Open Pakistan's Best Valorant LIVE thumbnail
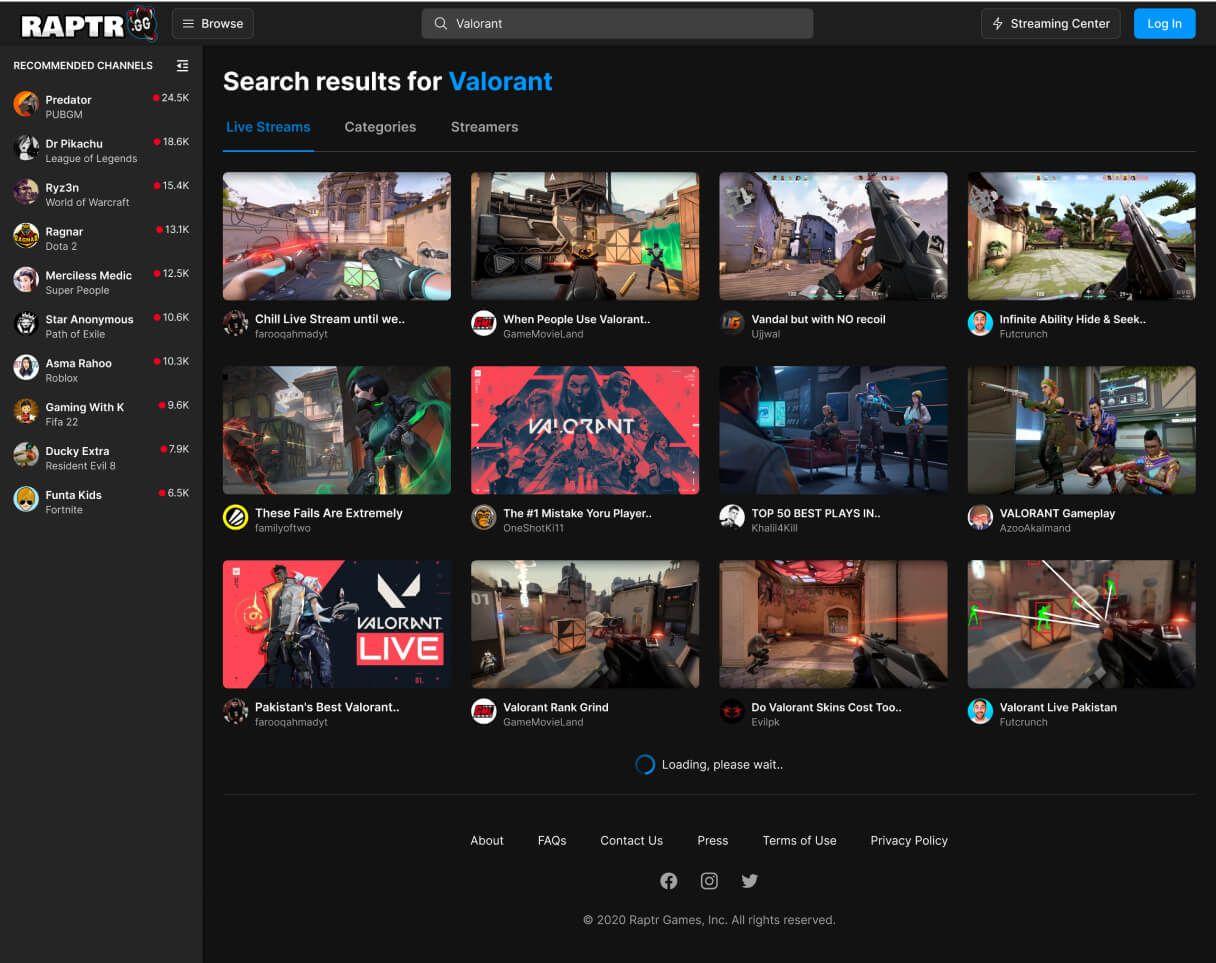 tap(337, 624)
